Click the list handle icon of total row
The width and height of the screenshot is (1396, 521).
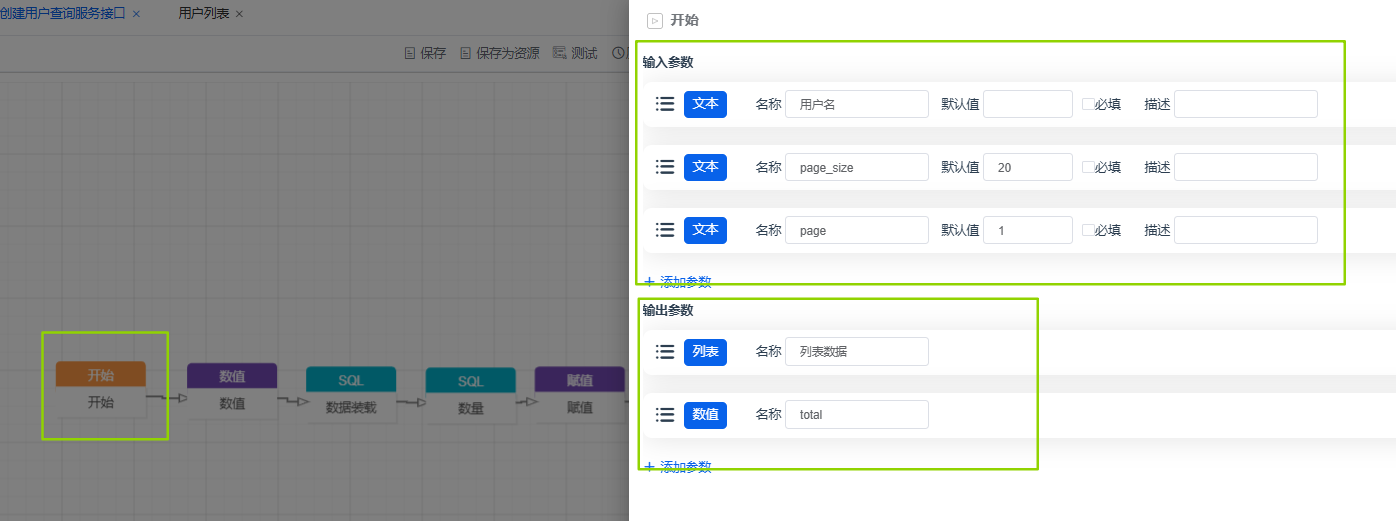click(x=665, y=414)
